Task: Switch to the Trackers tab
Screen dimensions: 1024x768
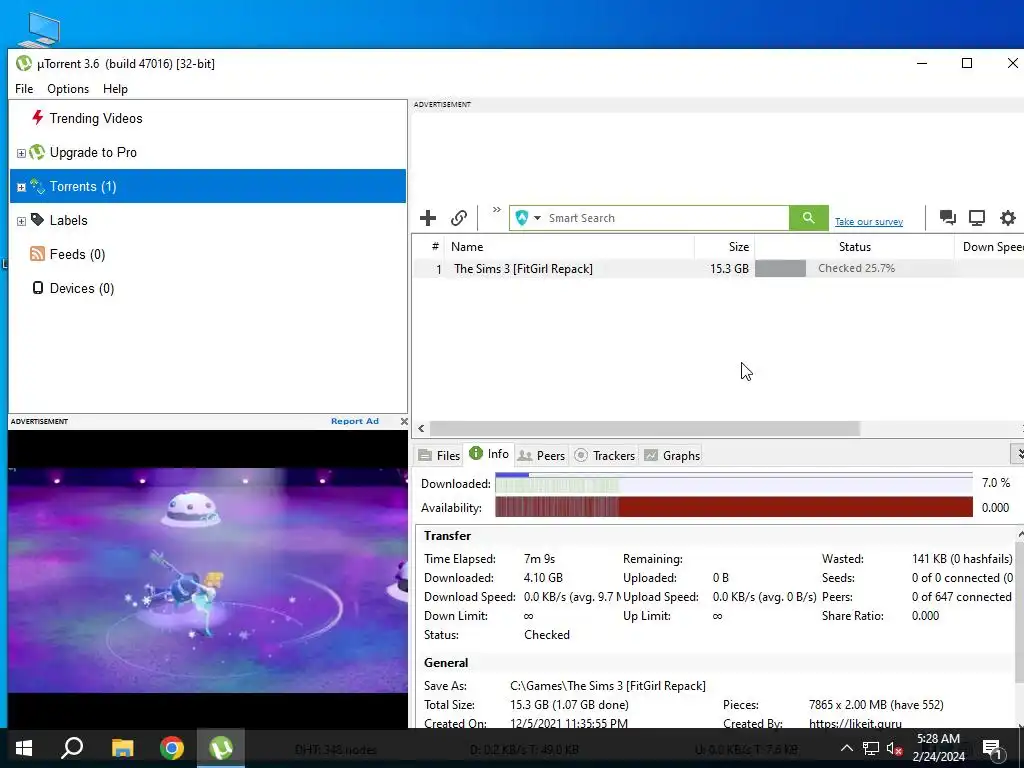Action: coord(605,455)
